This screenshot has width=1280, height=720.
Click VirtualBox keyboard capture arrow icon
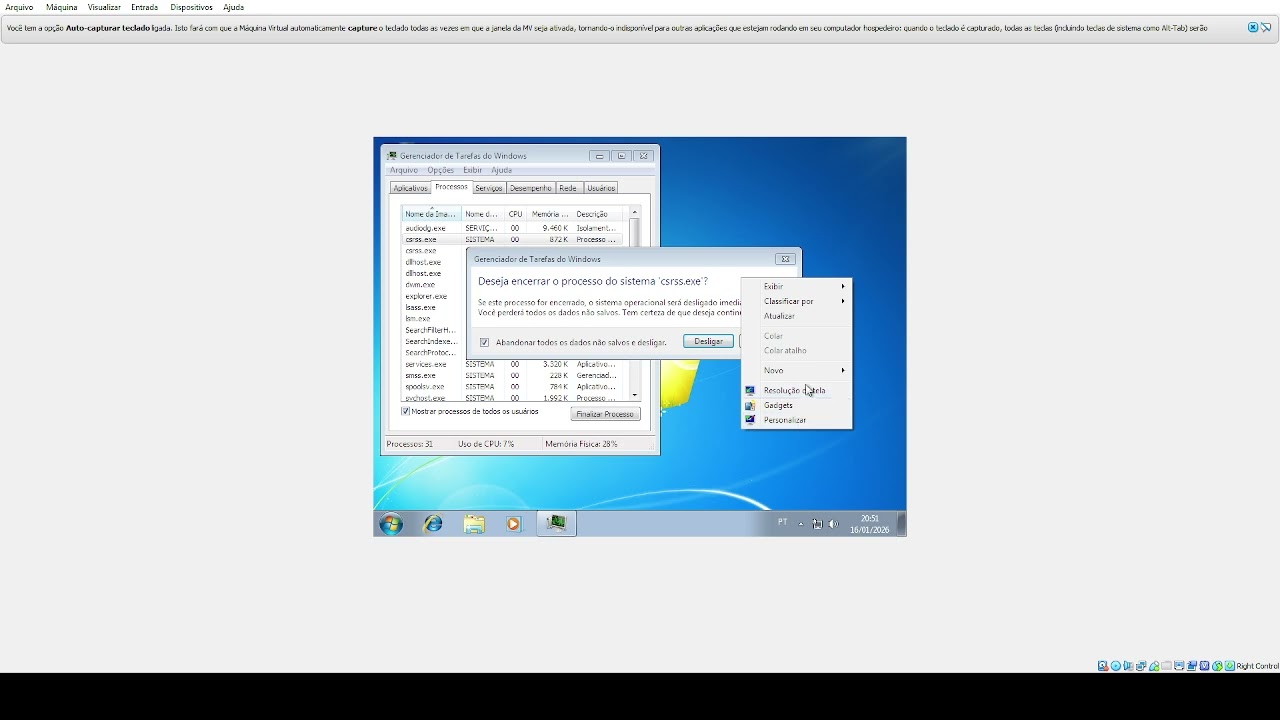click(1229, 666)
